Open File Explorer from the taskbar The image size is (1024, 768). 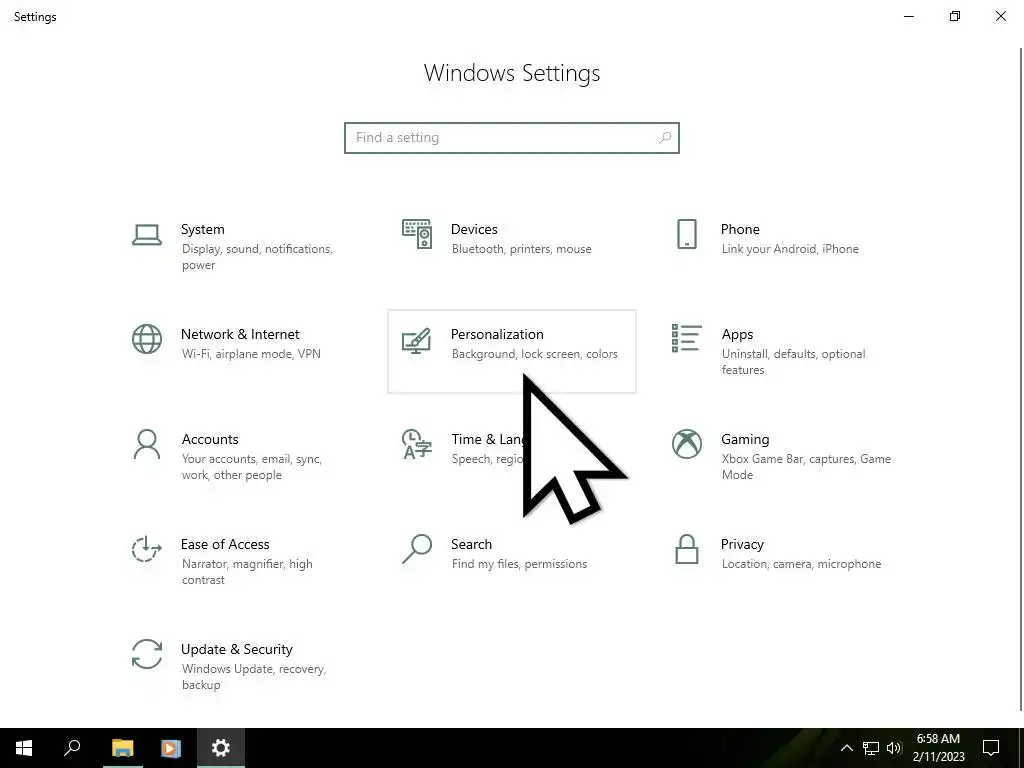pyautogui.click(x=122, y=748)
